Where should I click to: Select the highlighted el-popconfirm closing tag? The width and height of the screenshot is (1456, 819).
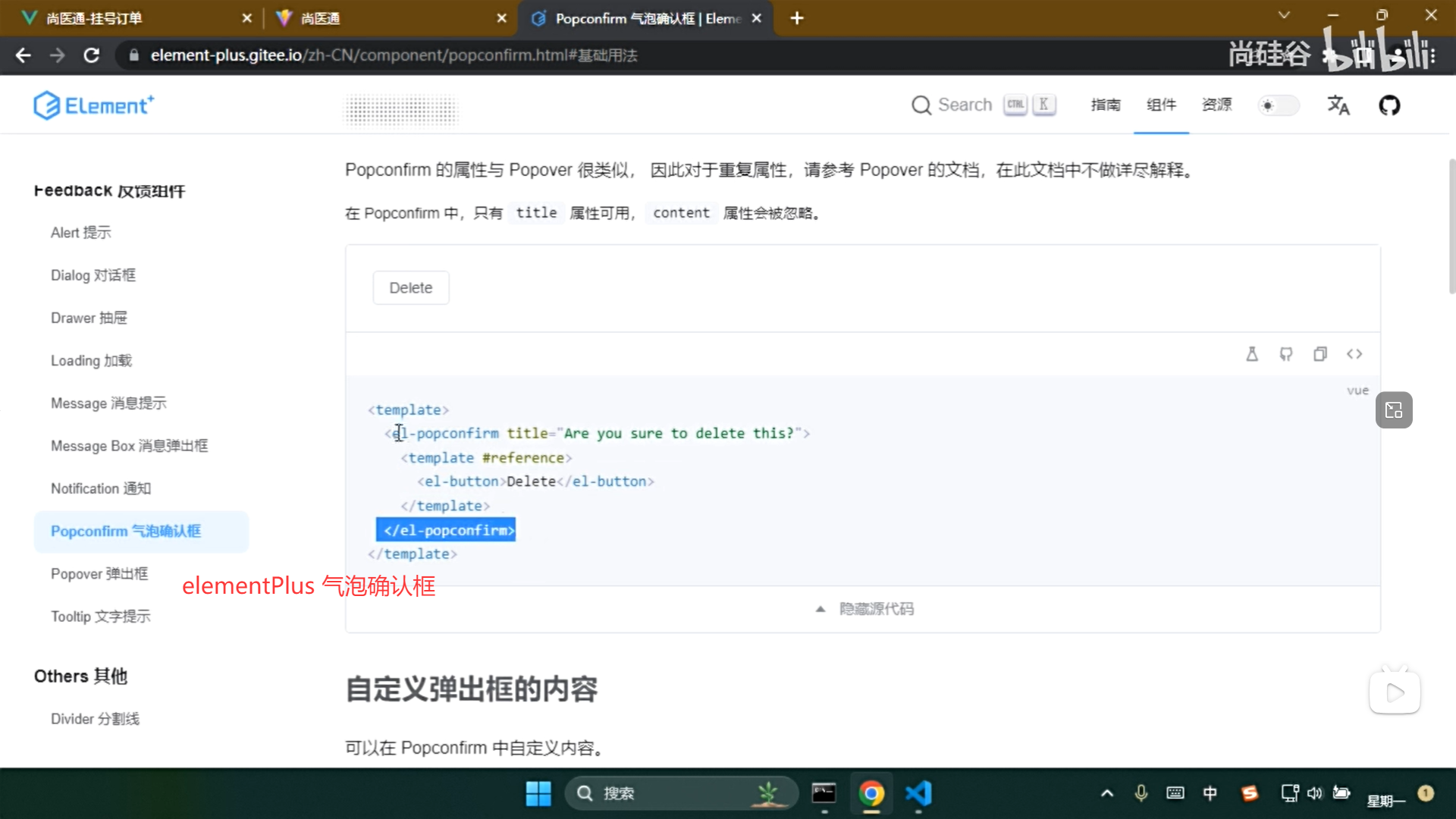pyautogui.click(x=446, y=529)
